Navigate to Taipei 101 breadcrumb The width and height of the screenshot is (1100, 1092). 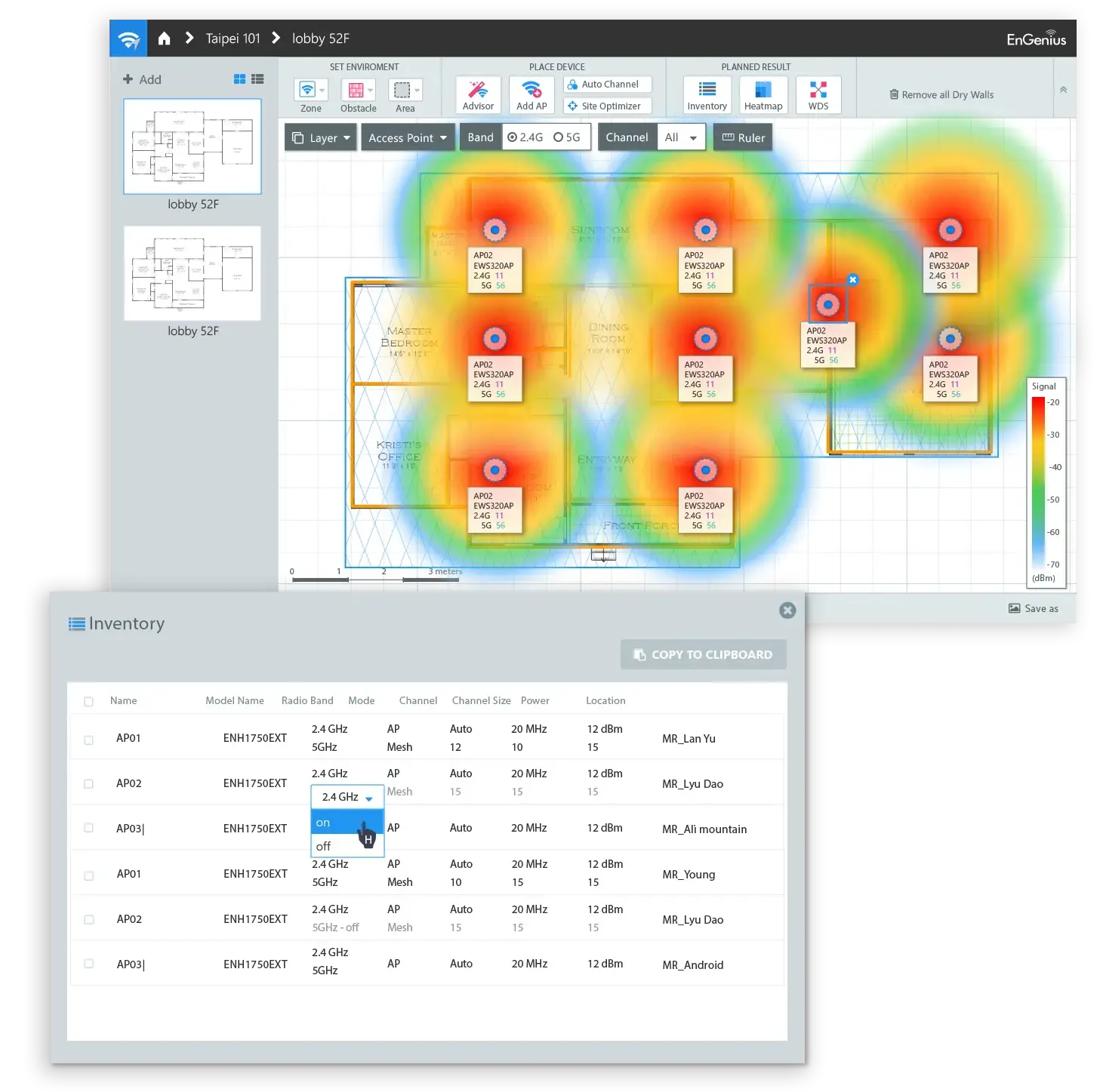(x=233, y=38)
